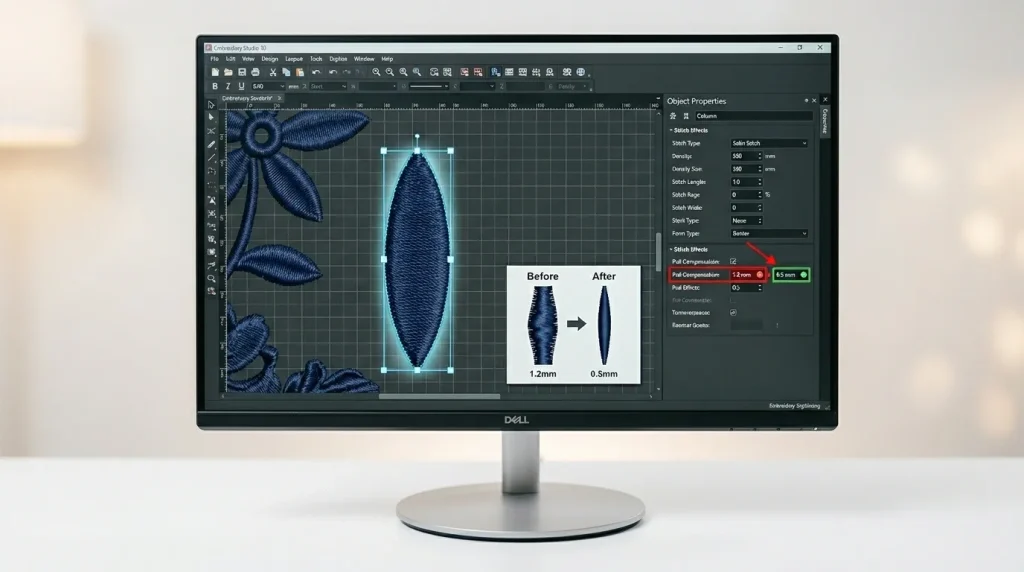
Task: Open the Tools menu
Action: click(316, 59)
